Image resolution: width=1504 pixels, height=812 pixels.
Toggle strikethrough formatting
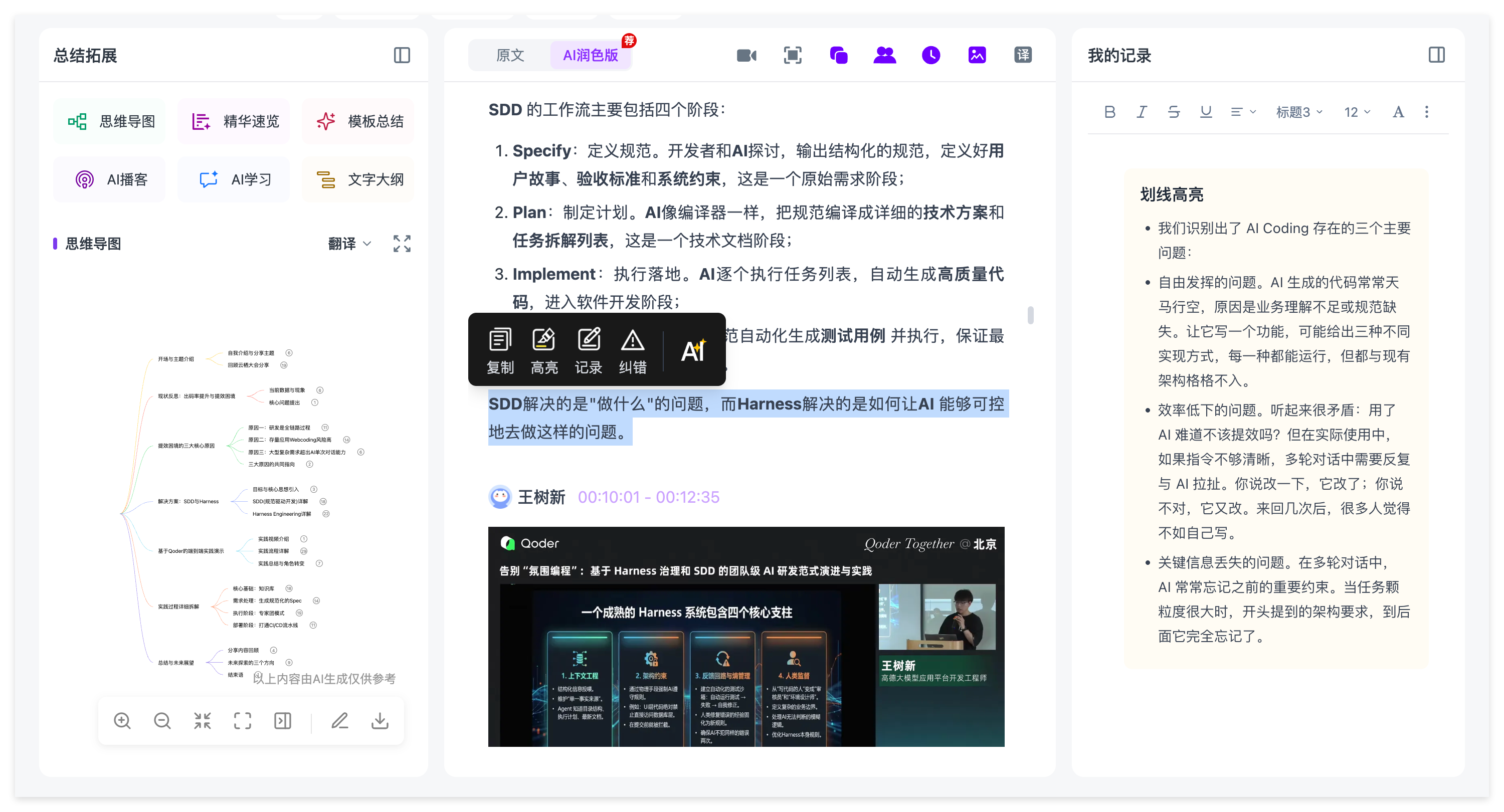[x=1174, y=111]
